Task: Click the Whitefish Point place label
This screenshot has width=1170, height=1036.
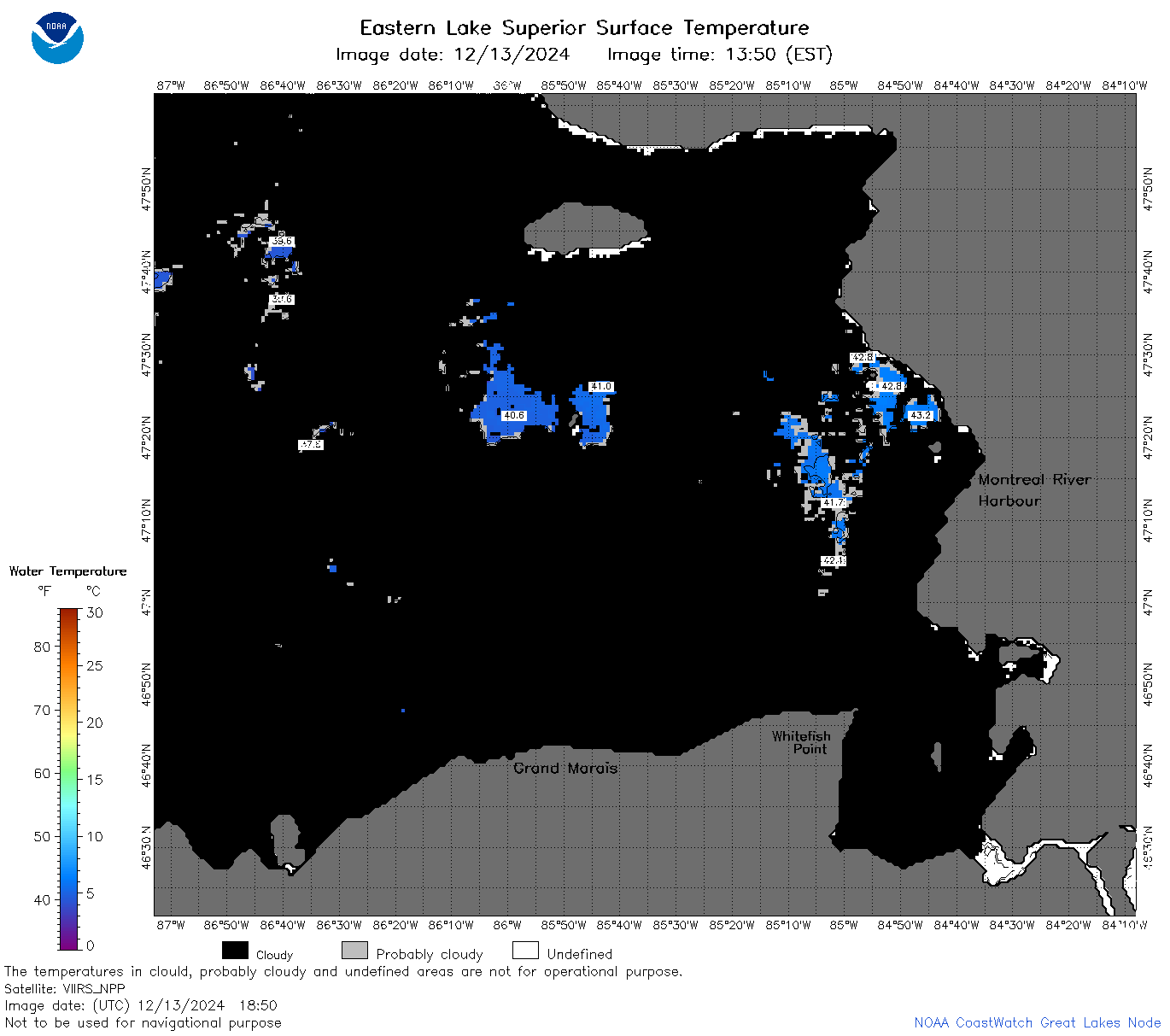Action: pyautogui.click(x=801, y=742)
